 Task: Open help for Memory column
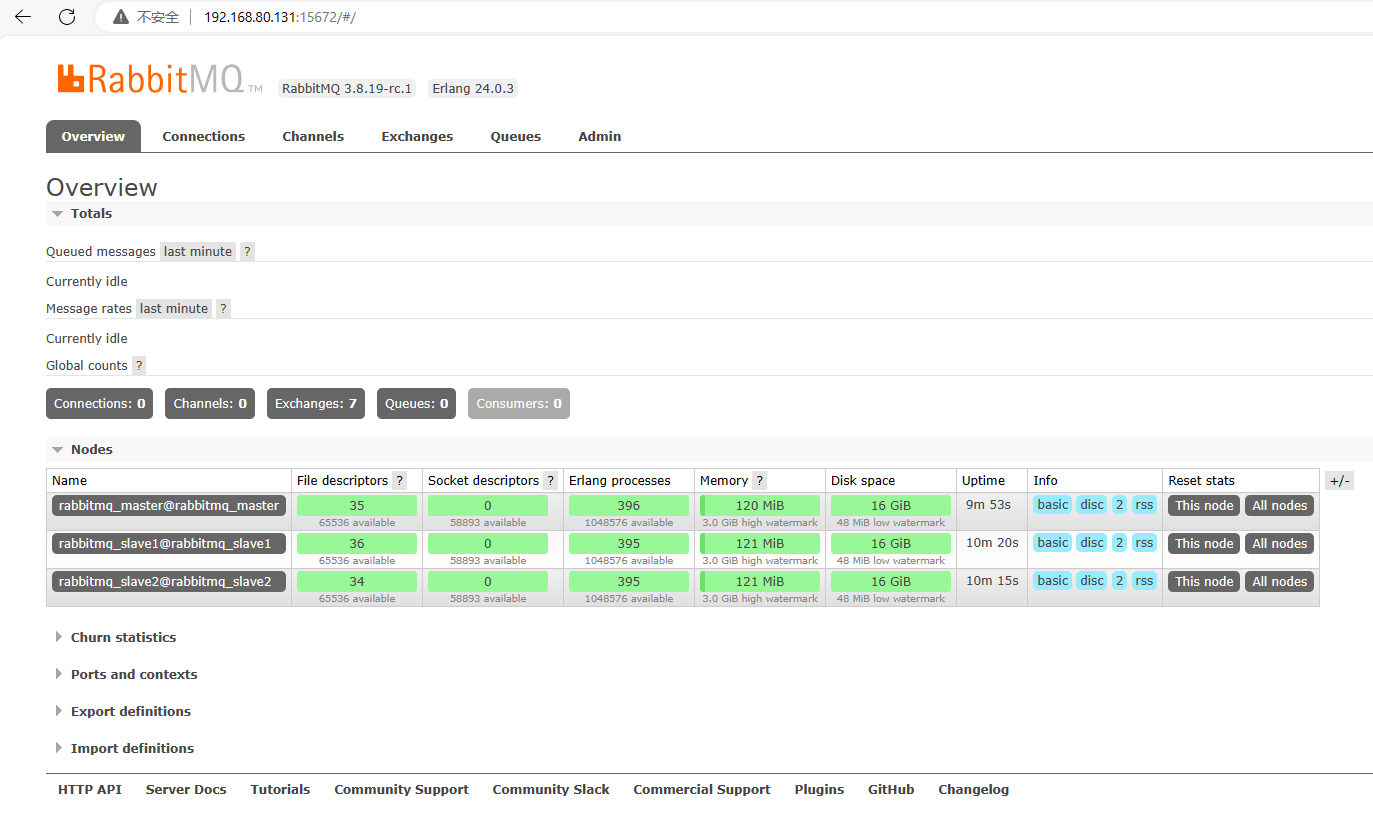[760, 481]
